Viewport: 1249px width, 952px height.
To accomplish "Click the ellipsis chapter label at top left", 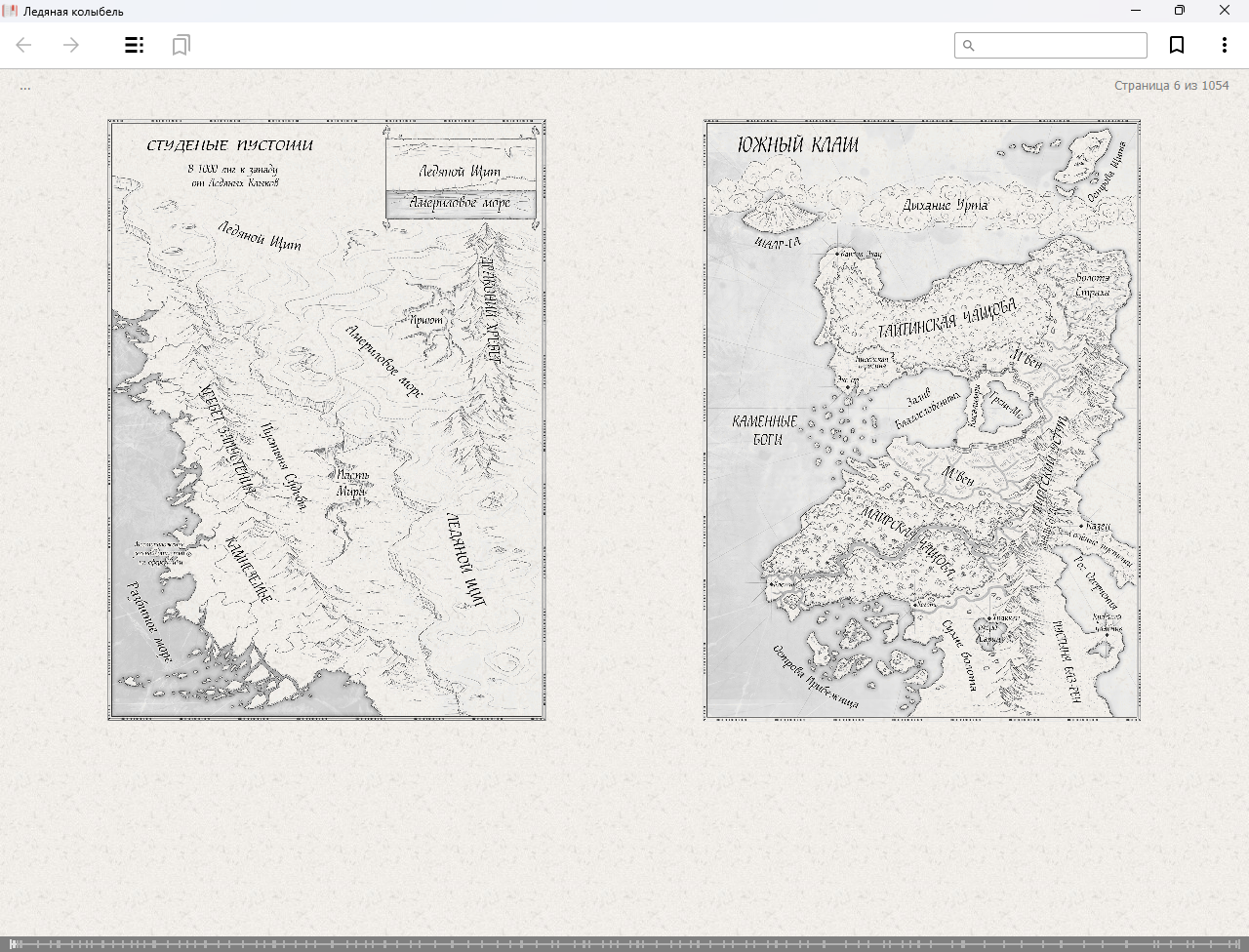I will click(x=25, y=87).
